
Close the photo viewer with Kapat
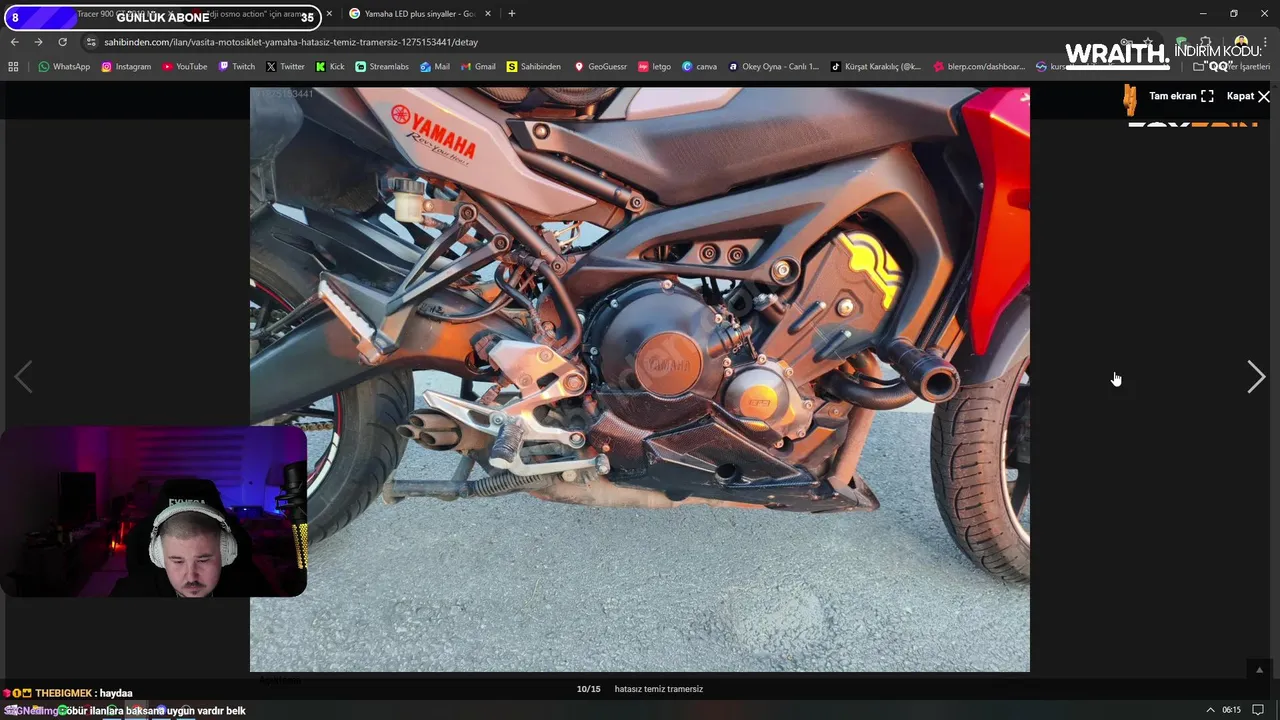[1248, 96]
